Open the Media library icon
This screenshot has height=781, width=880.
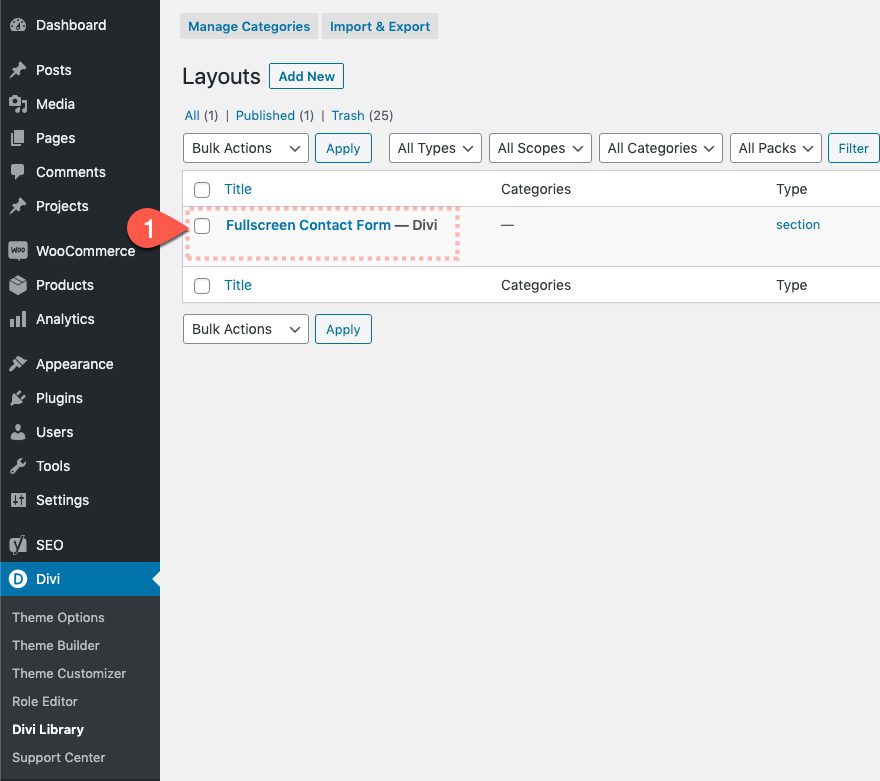tap(20, 104)
